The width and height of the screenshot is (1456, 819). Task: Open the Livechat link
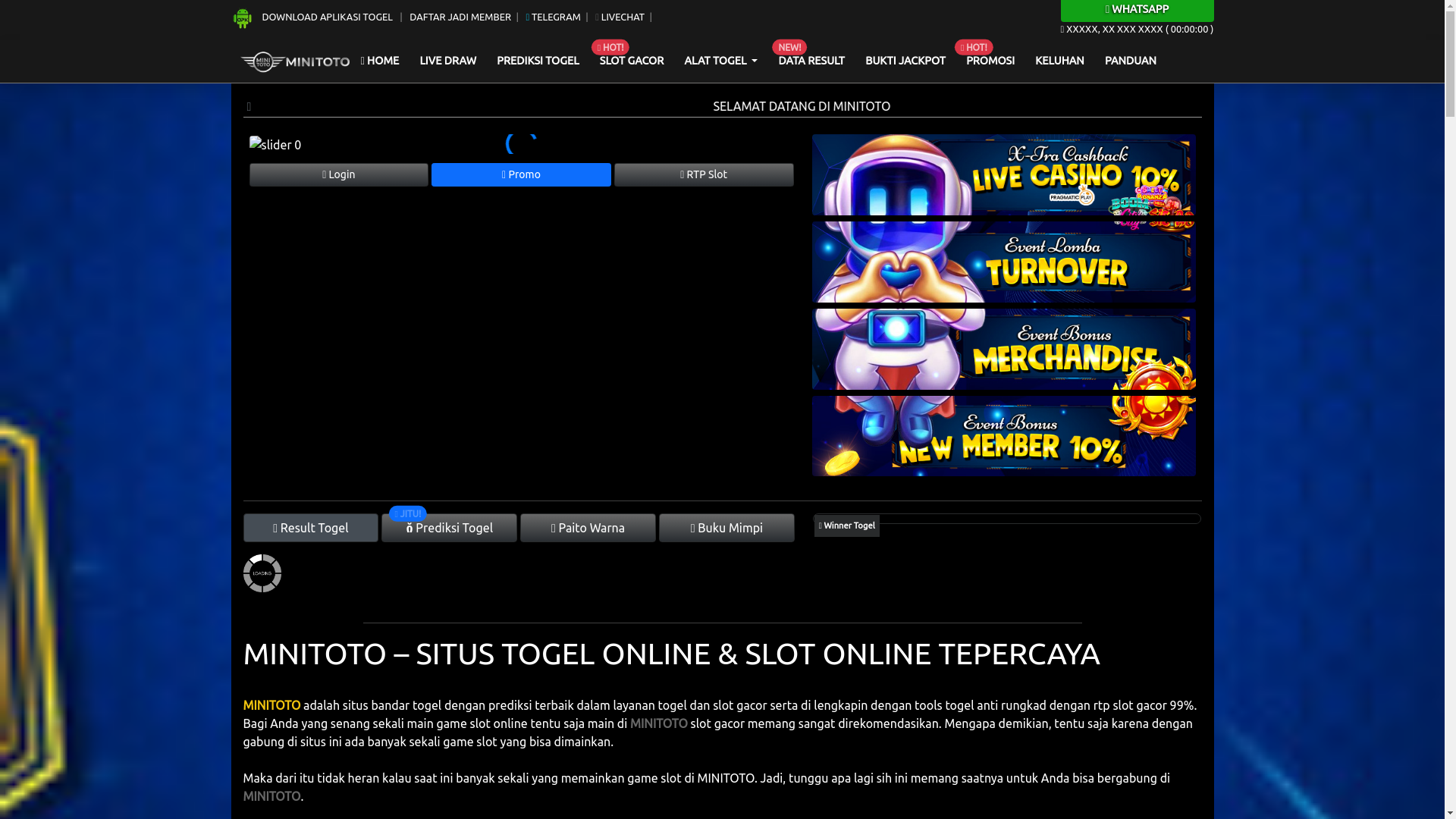(620, 17)
